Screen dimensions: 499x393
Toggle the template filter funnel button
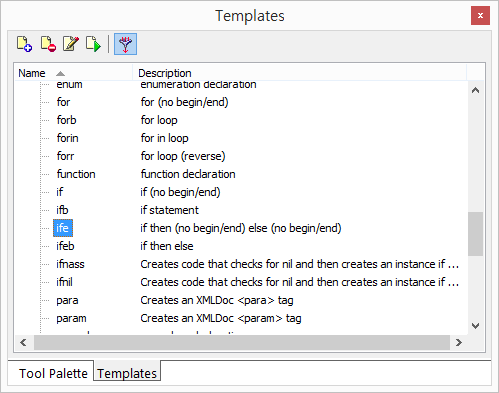click(x=125, y=44)
